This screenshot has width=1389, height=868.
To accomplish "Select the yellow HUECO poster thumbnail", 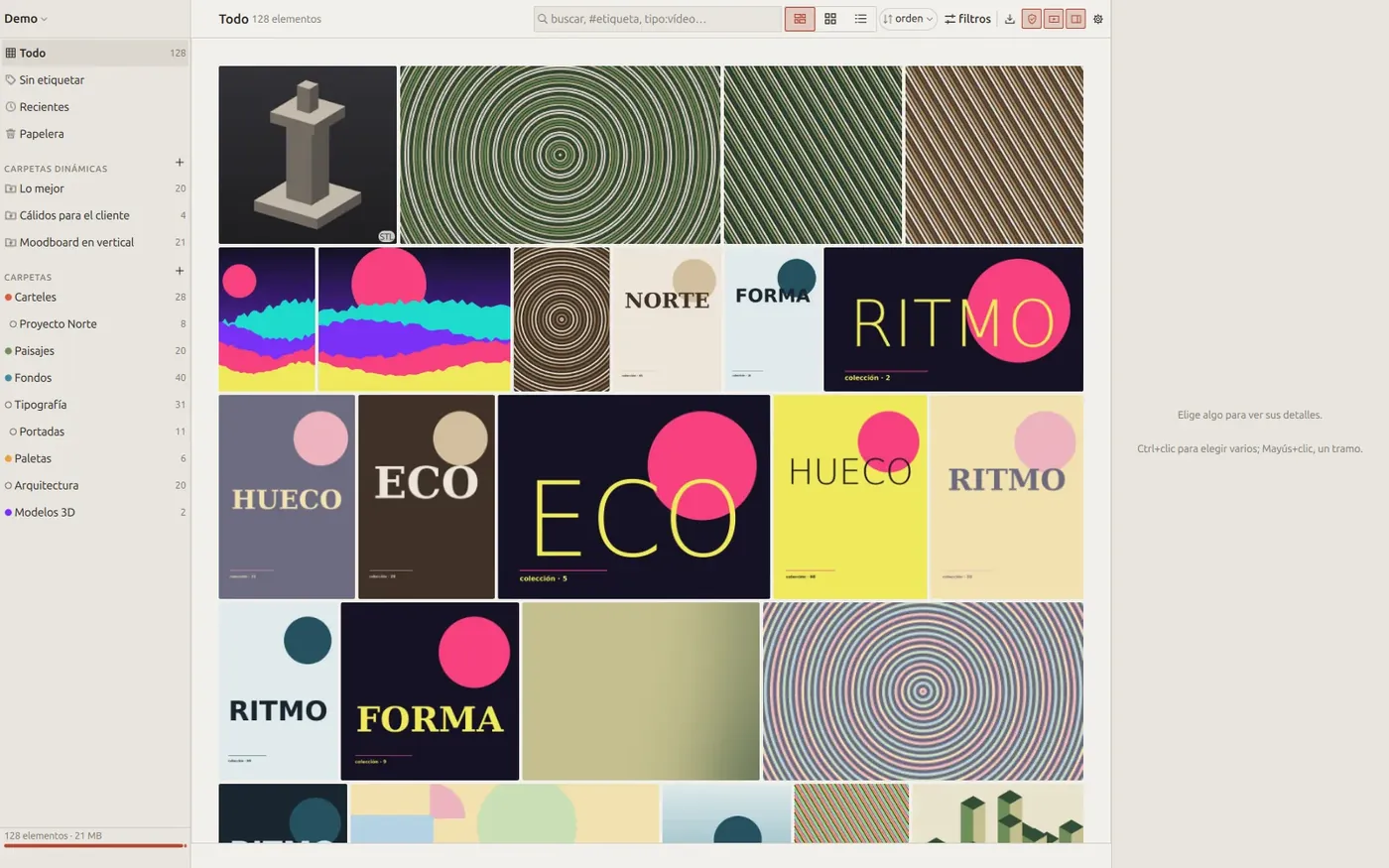I will tap(850, 497).
